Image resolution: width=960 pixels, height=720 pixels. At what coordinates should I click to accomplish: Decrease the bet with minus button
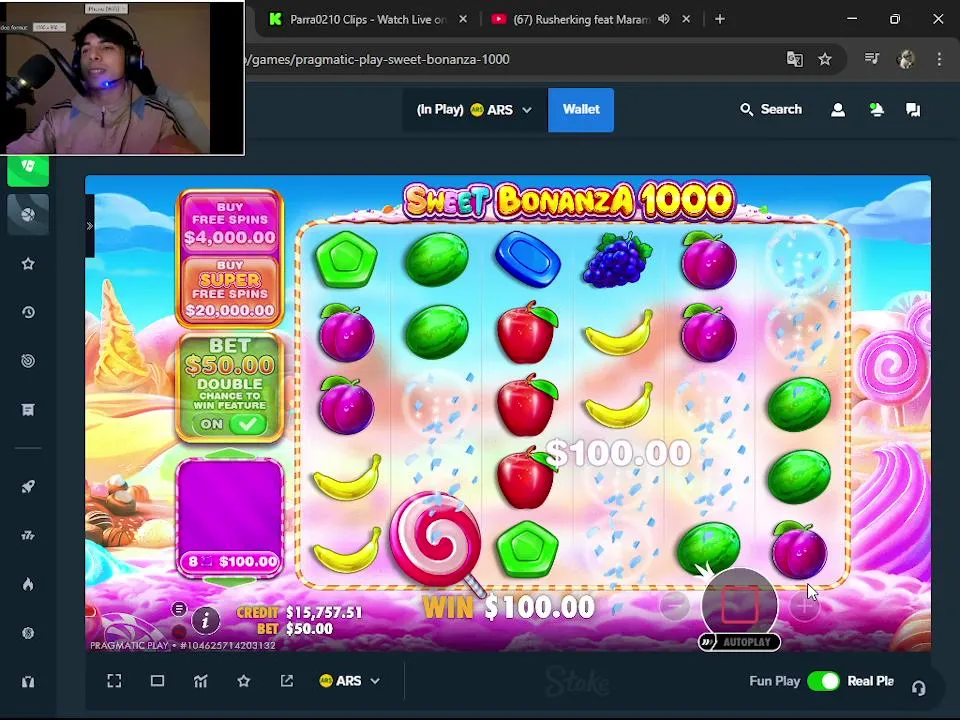[x=674, y=606]
